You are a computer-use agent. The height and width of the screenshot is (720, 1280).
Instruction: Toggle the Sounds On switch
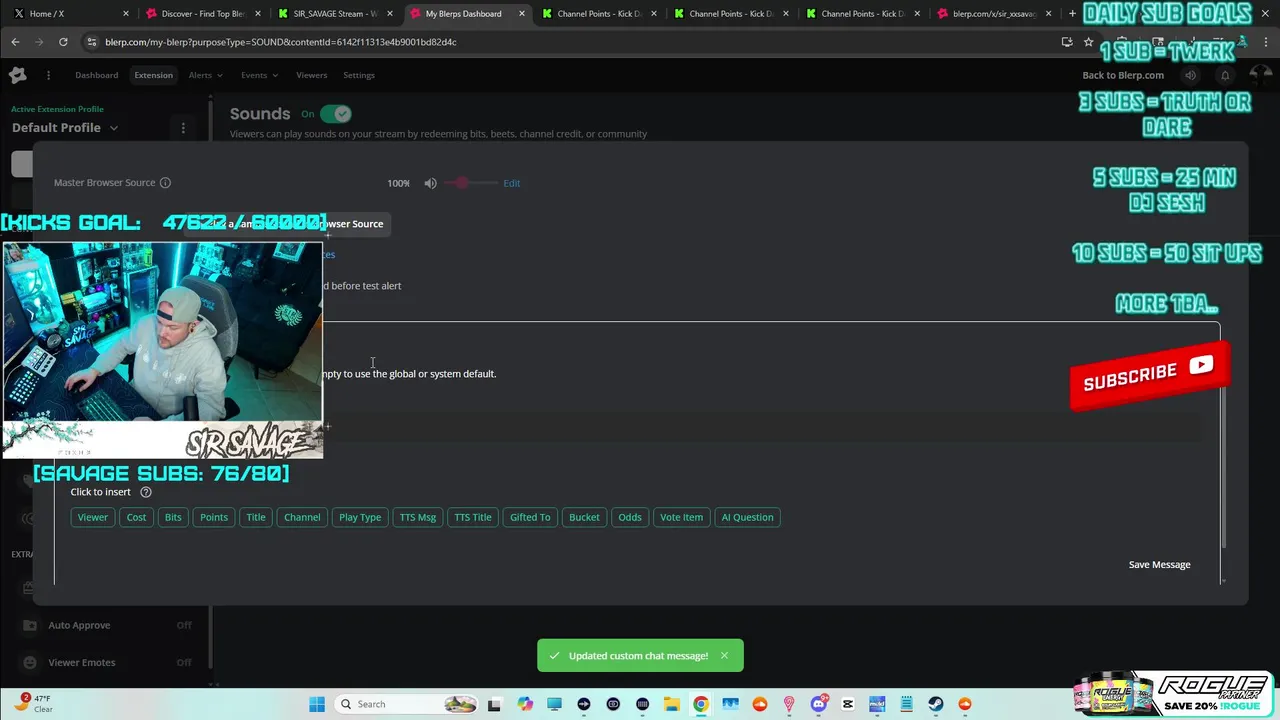tap(336, 114)
